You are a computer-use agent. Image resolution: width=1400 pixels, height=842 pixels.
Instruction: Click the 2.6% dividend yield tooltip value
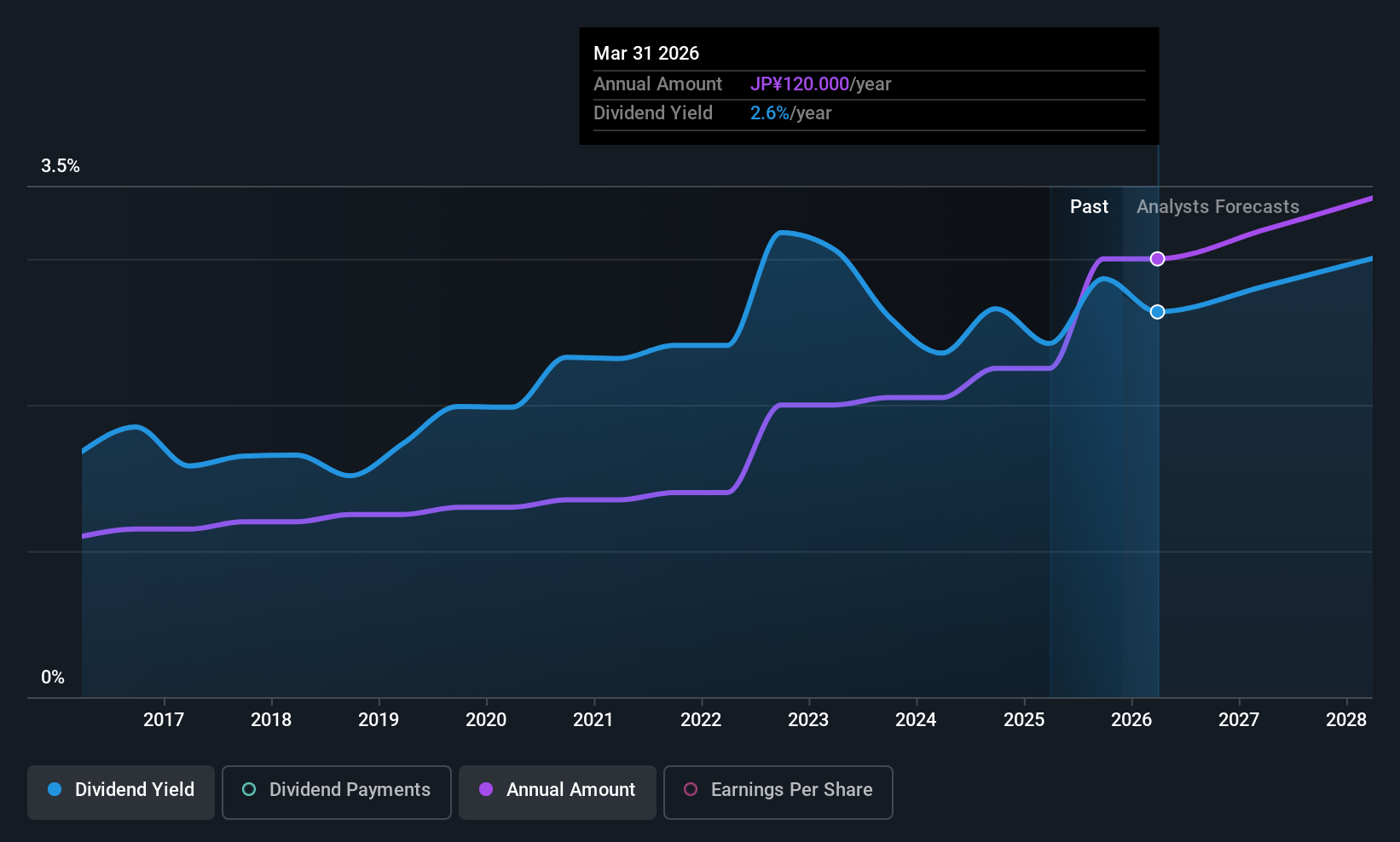click(769, 113)
